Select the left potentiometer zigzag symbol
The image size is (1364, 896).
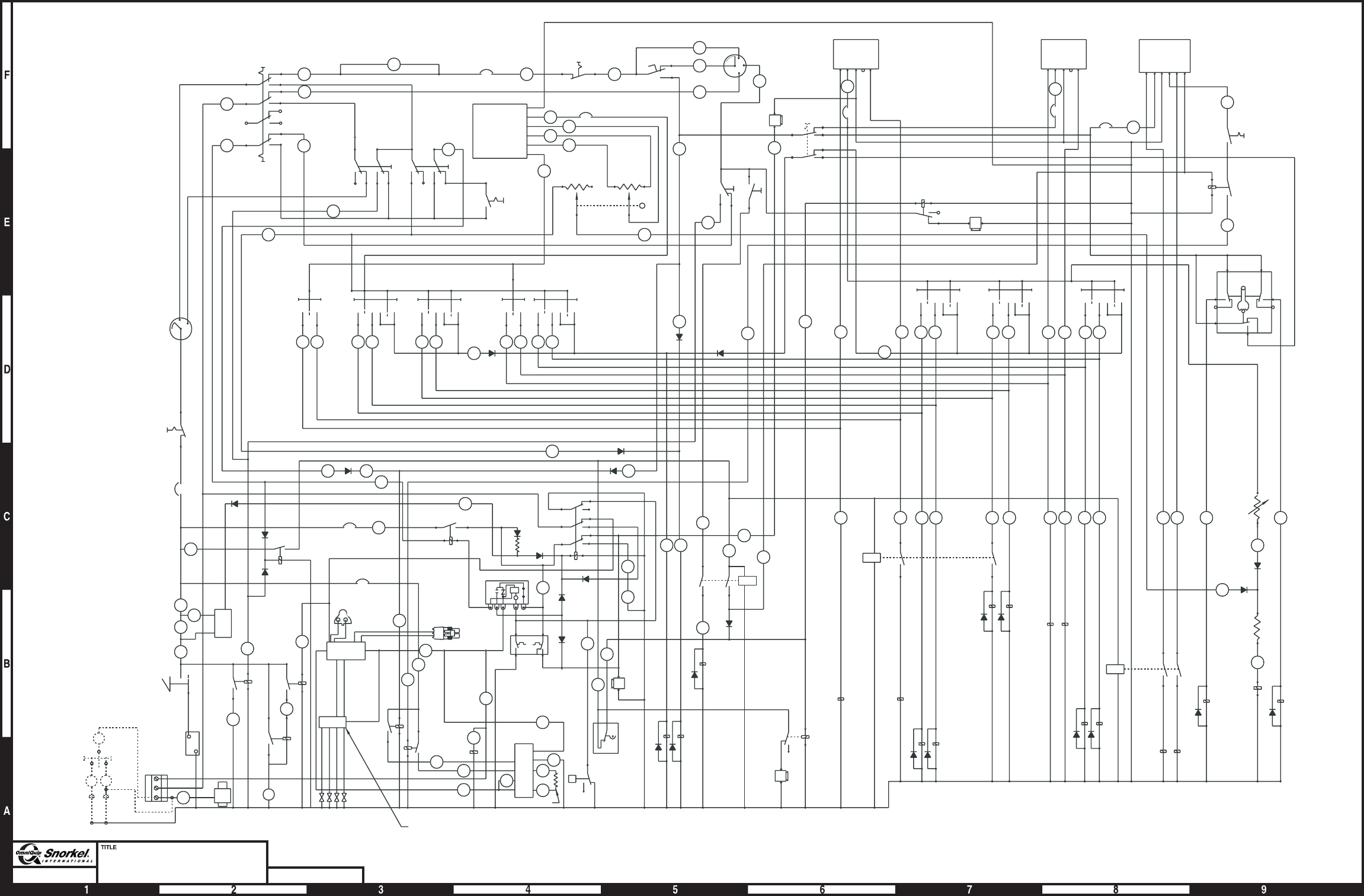[x=576, y=187]
